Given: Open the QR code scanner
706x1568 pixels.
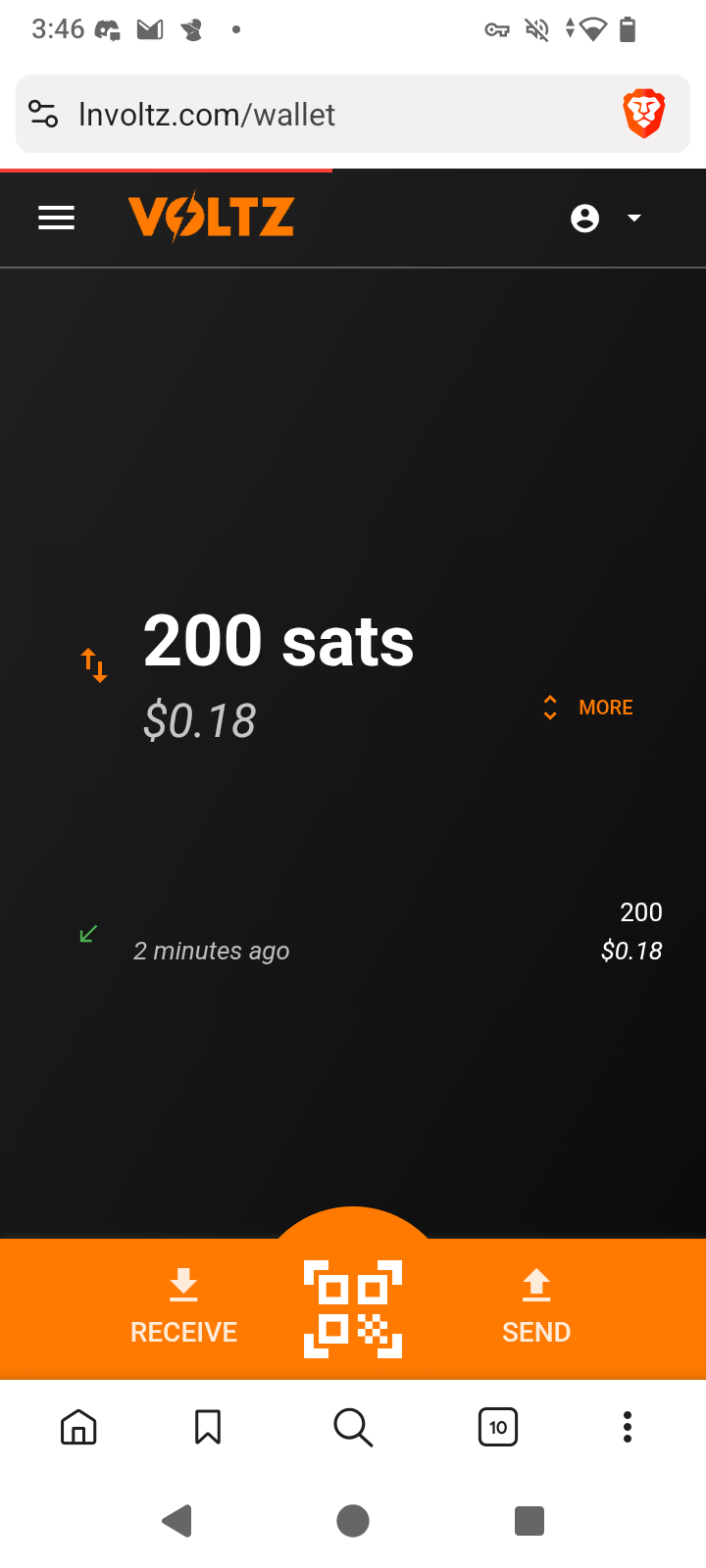Looking at the screenshot, I should click(x=353, y=1308).
